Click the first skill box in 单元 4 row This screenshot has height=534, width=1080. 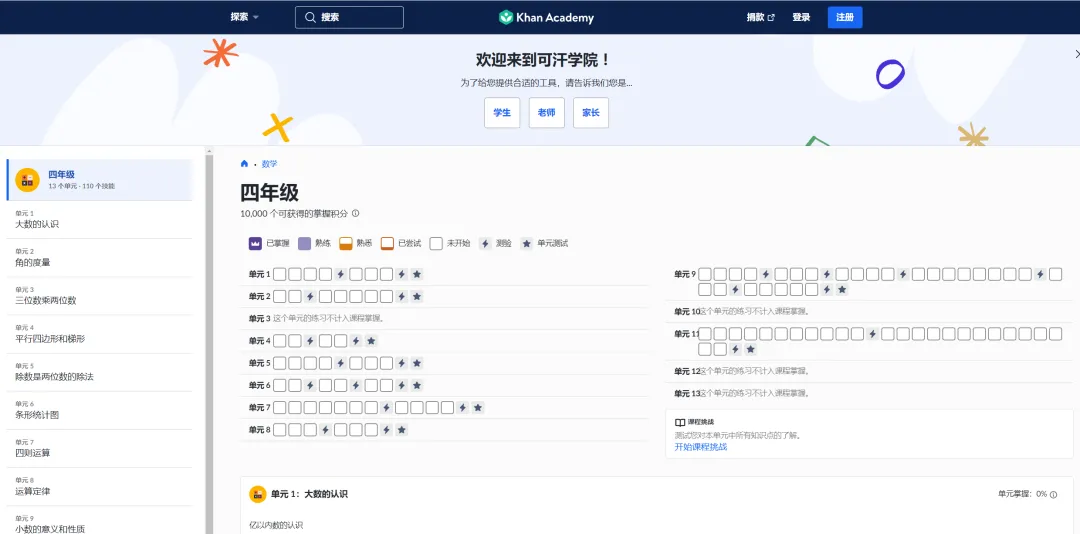click(280, 340)
